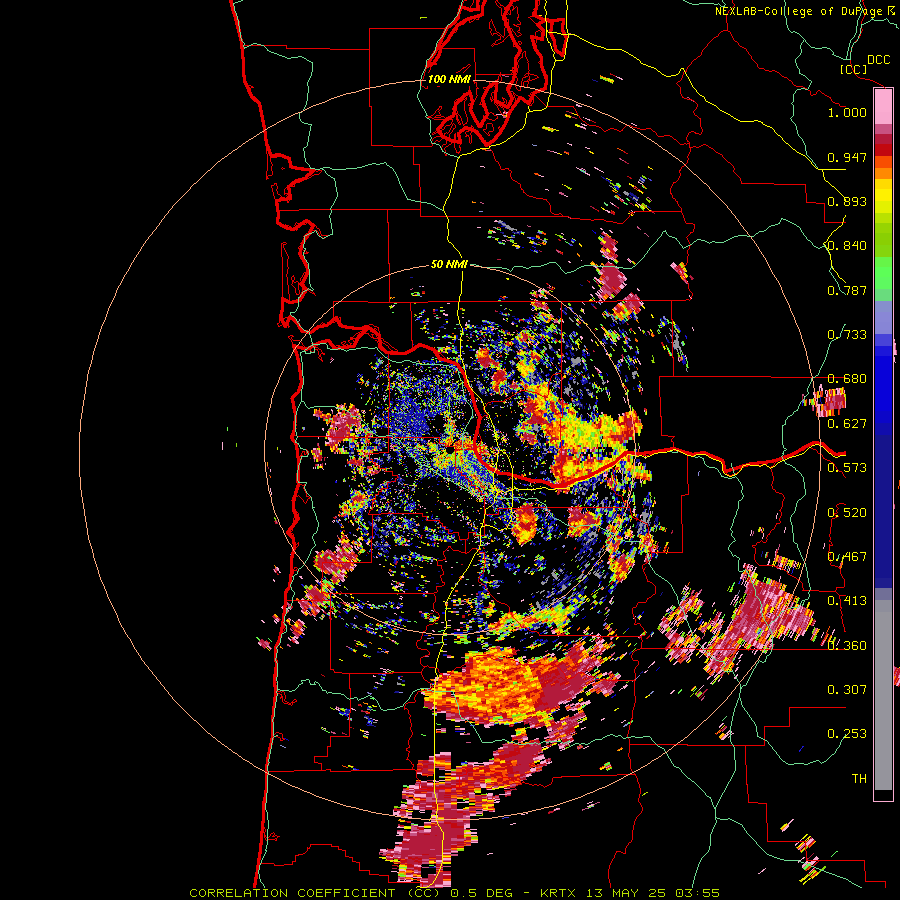The image size is (900, 900).
Task: Click the 0.360 scale value
Action: [x=847, y=646]
